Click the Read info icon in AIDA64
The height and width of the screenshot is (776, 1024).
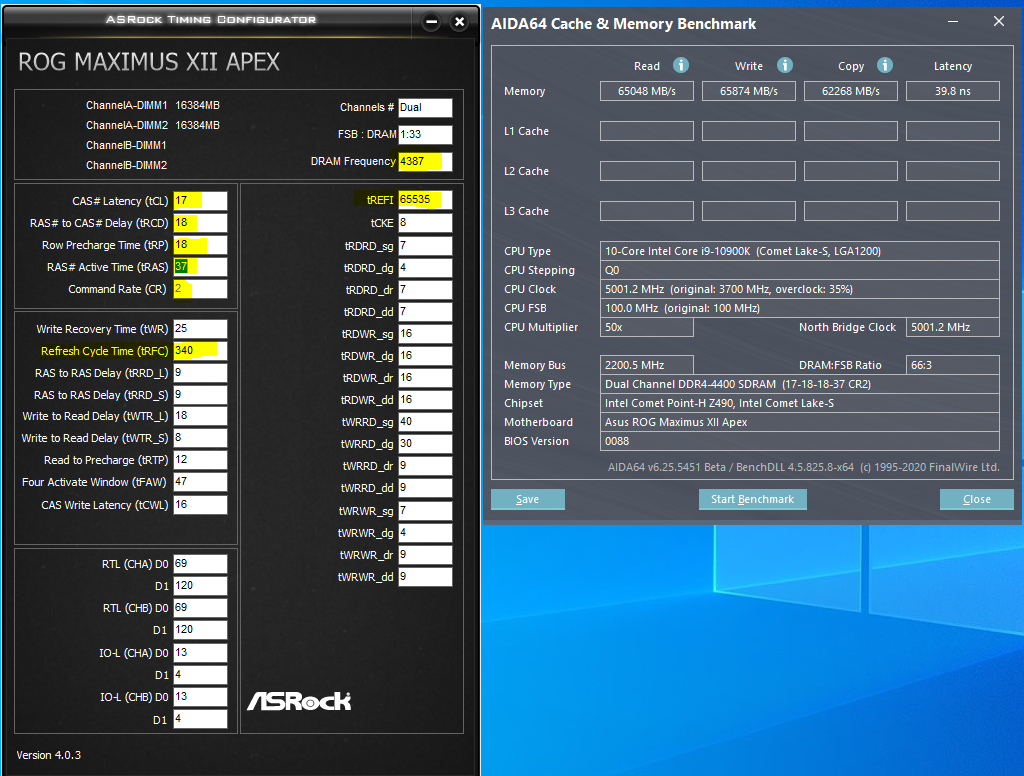click(680, 65)
